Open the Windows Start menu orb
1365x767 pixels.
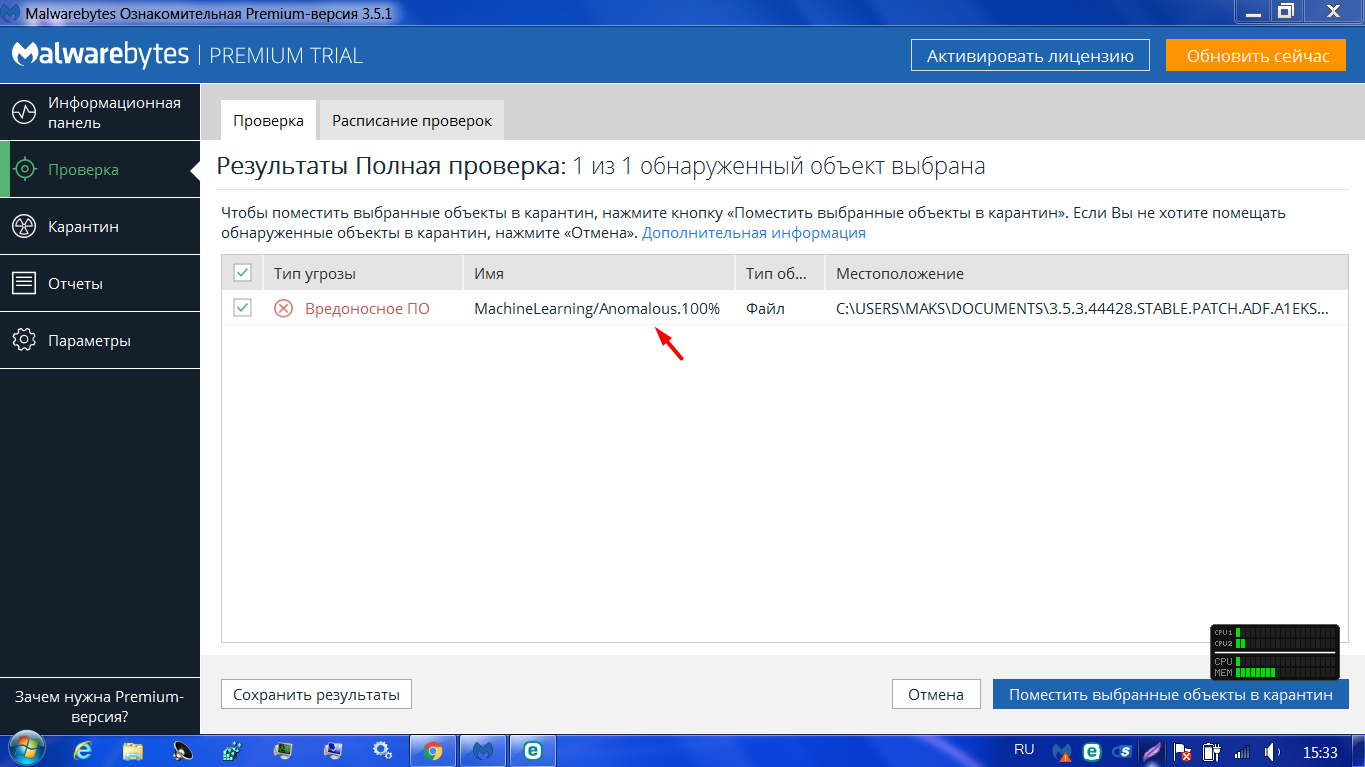[25, 750]
